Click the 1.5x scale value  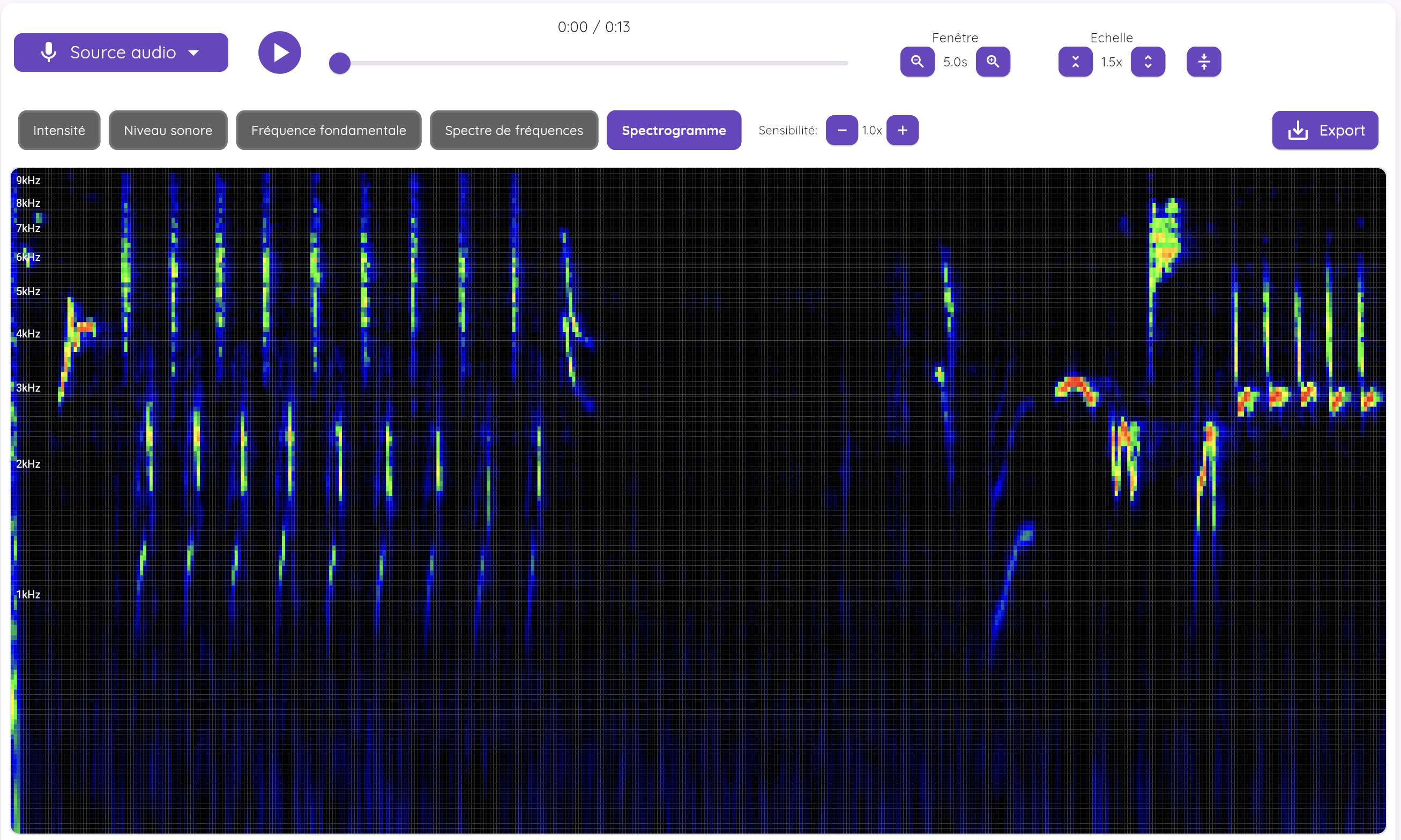pyautogui.click(x=1112, y=62)
